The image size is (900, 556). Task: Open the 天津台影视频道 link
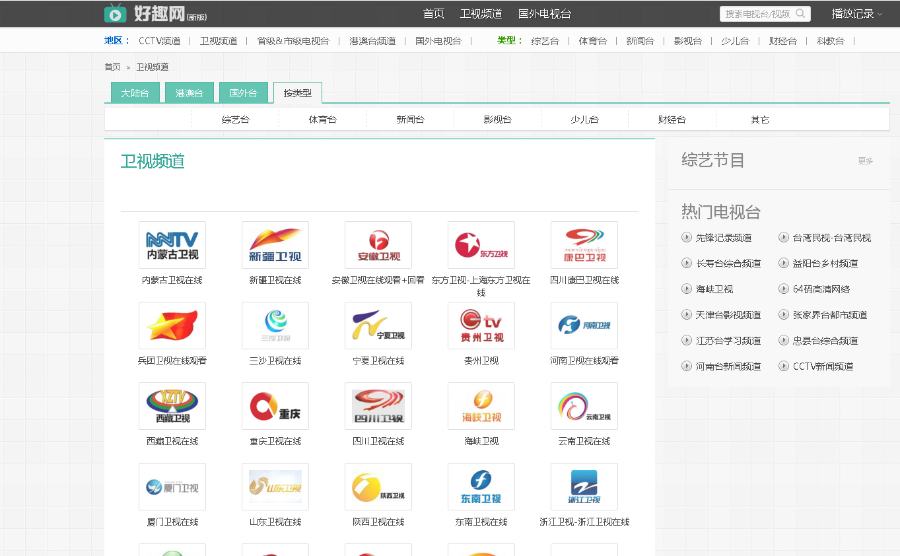tap(728, 315)
